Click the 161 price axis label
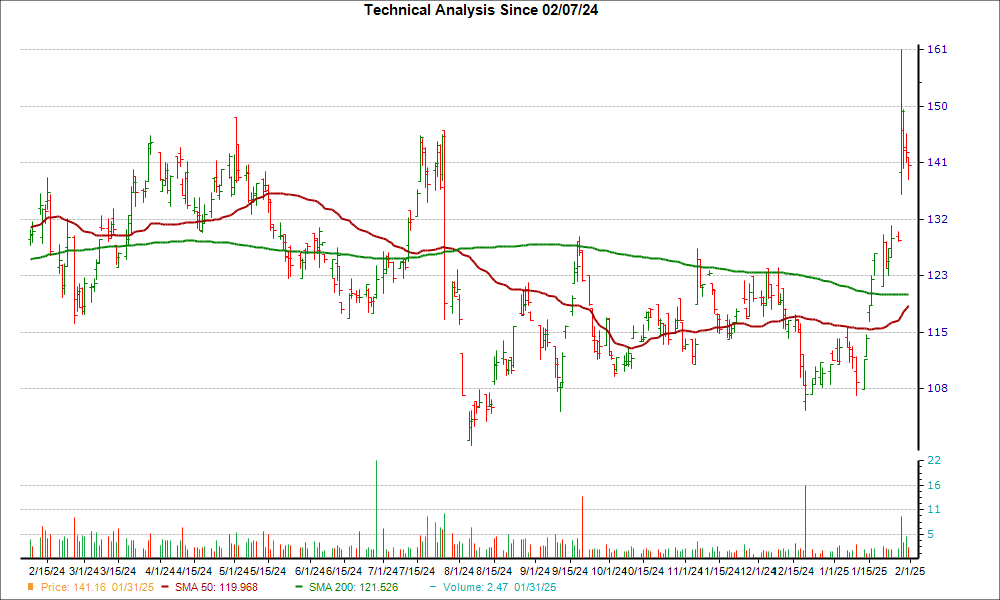 point(937,50)
